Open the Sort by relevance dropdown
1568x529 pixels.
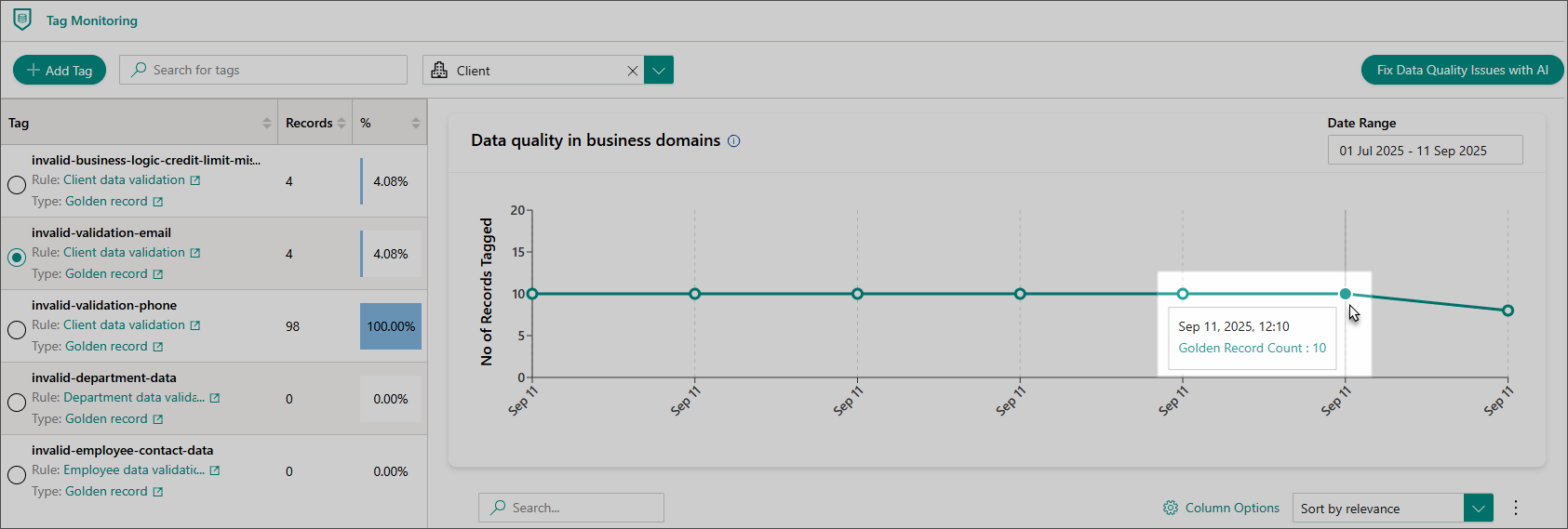[1478, 509]
